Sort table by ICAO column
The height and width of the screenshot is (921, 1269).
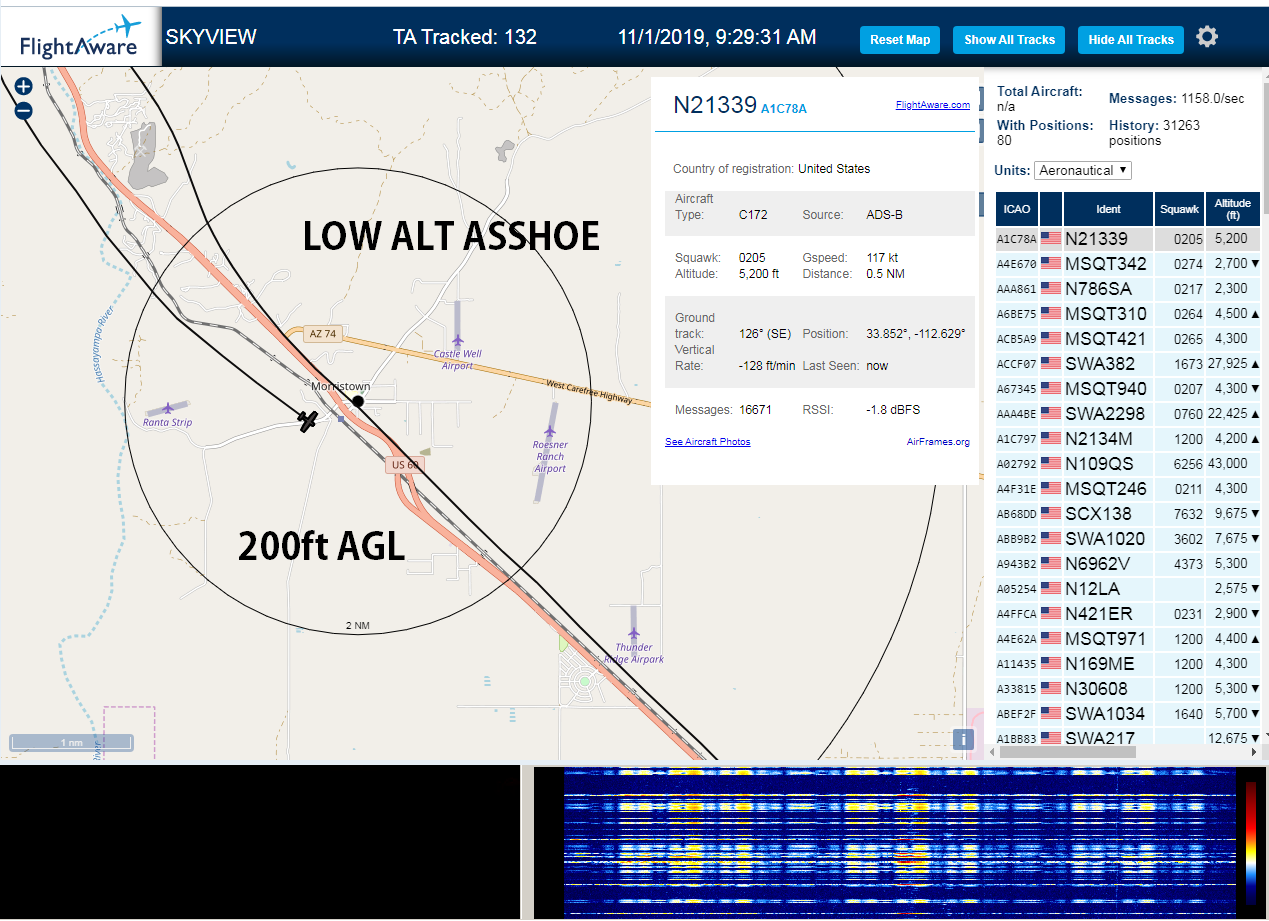(x=1017, y=209)
